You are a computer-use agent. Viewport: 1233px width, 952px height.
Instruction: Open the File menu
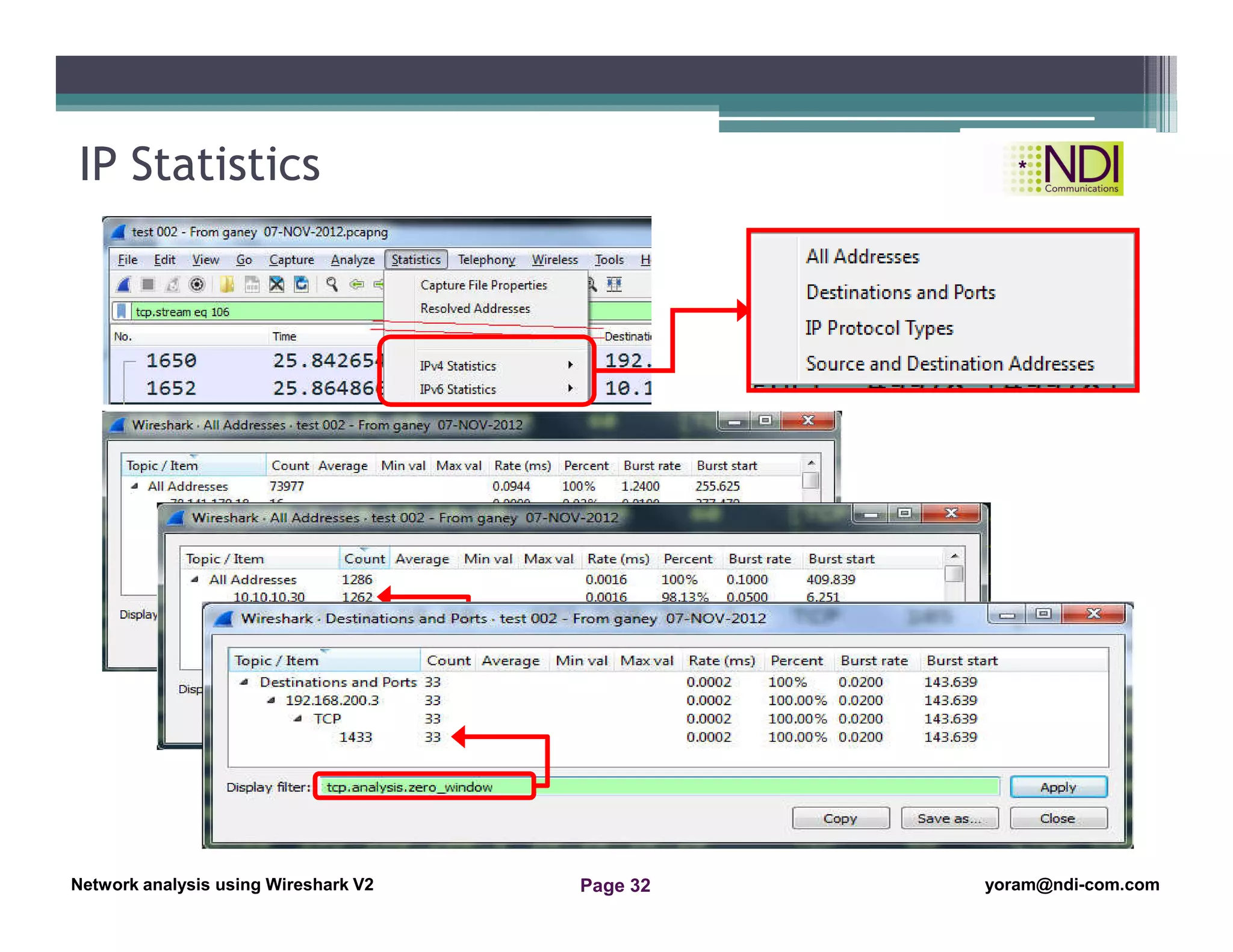click(x=127, y=259)
